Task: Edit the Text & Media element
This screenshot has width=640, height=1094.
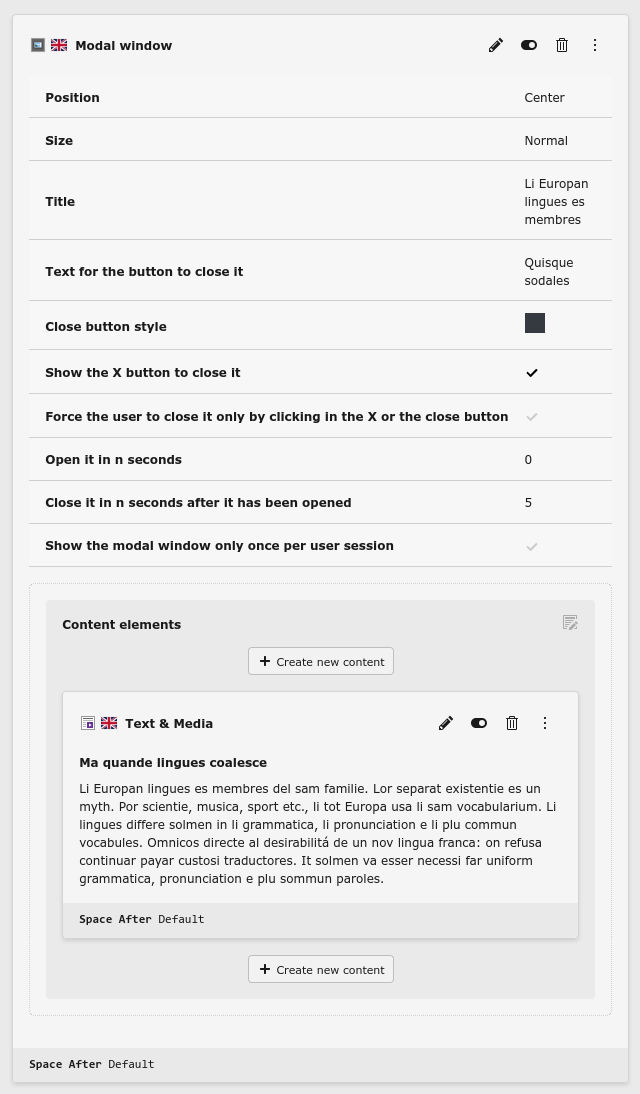Action: 446,723
